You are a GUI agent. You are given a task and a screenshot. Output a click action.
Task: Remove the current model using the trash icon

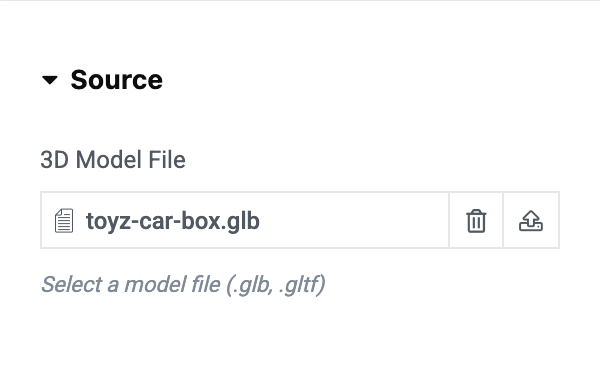point(476,220)
